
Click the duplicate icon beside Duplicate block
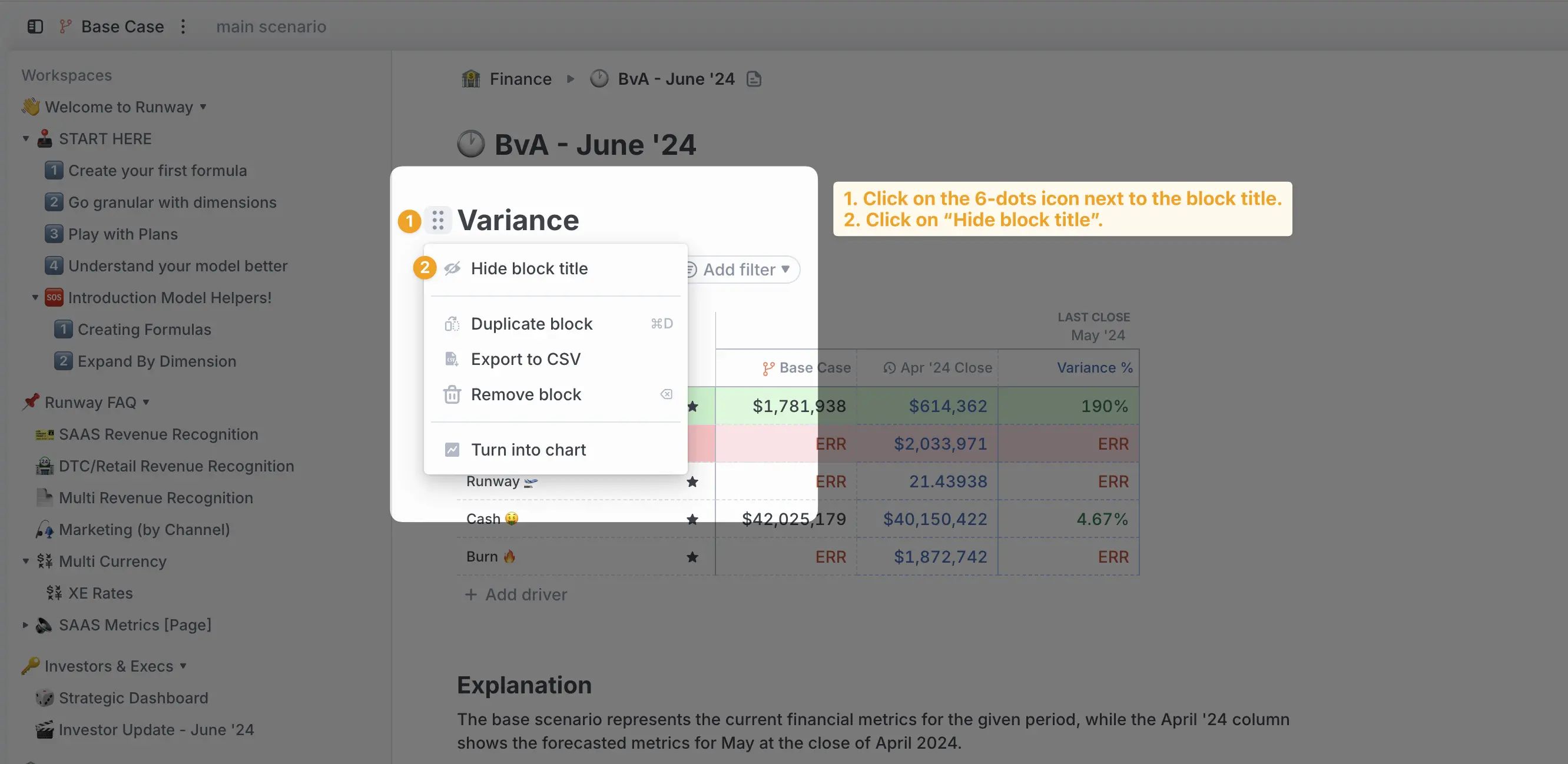(x=452, y=324)
